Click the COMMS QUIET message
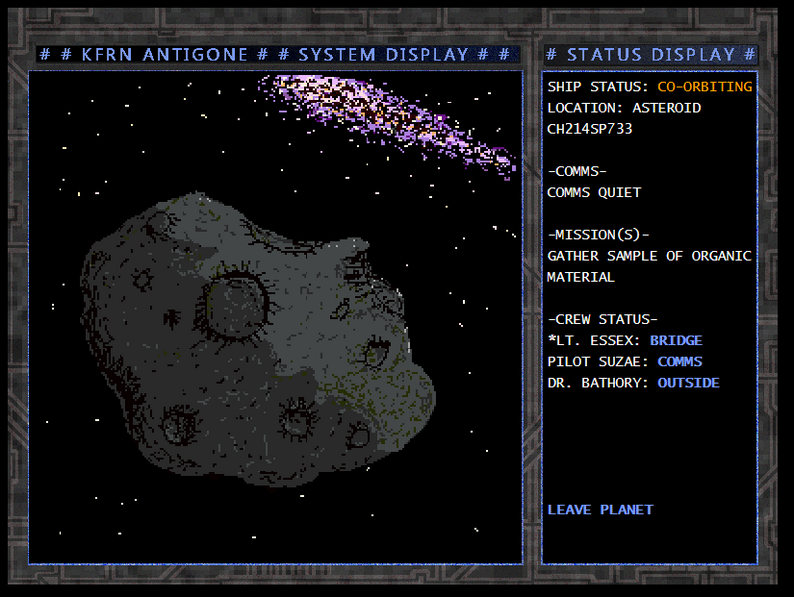This screenshot has height=597, width=794. tap(594, 192)
